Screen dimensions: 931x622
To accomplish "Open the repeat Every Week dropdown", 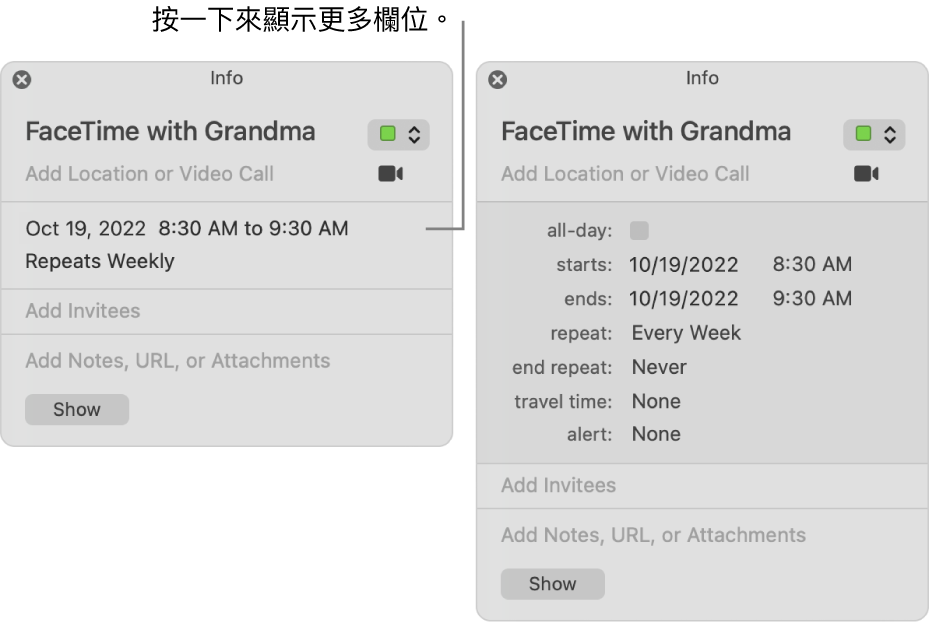I will click(x=686, y=333).
